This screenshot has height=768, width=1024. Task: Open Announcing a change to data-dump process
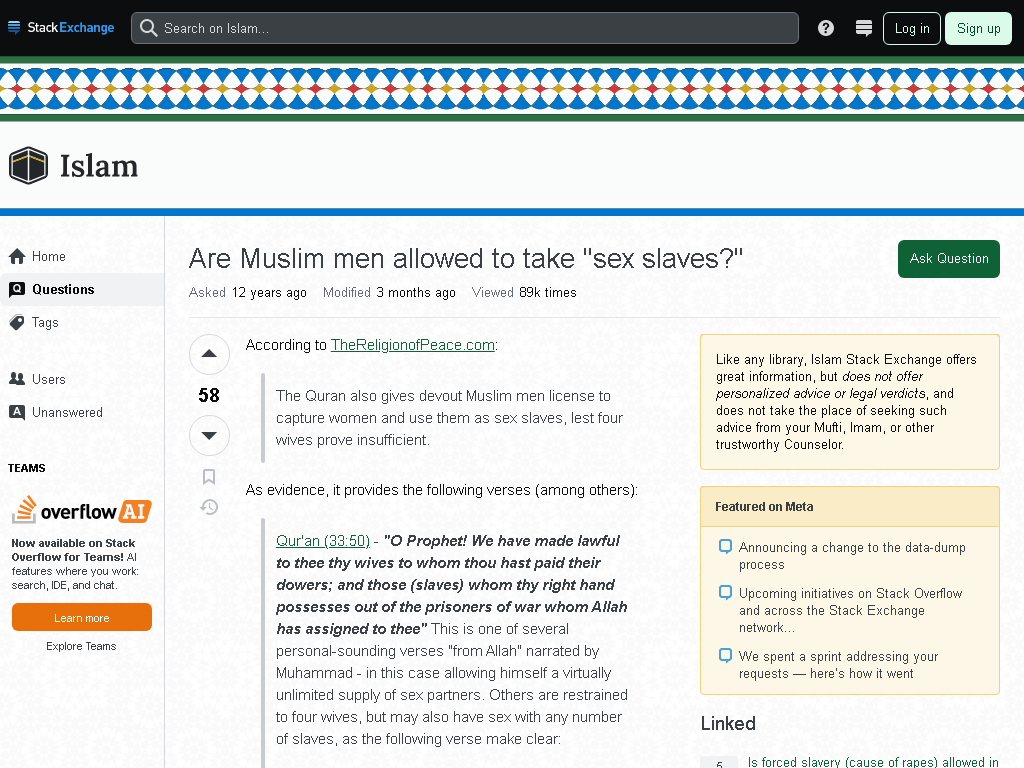[x=852, y=556]
